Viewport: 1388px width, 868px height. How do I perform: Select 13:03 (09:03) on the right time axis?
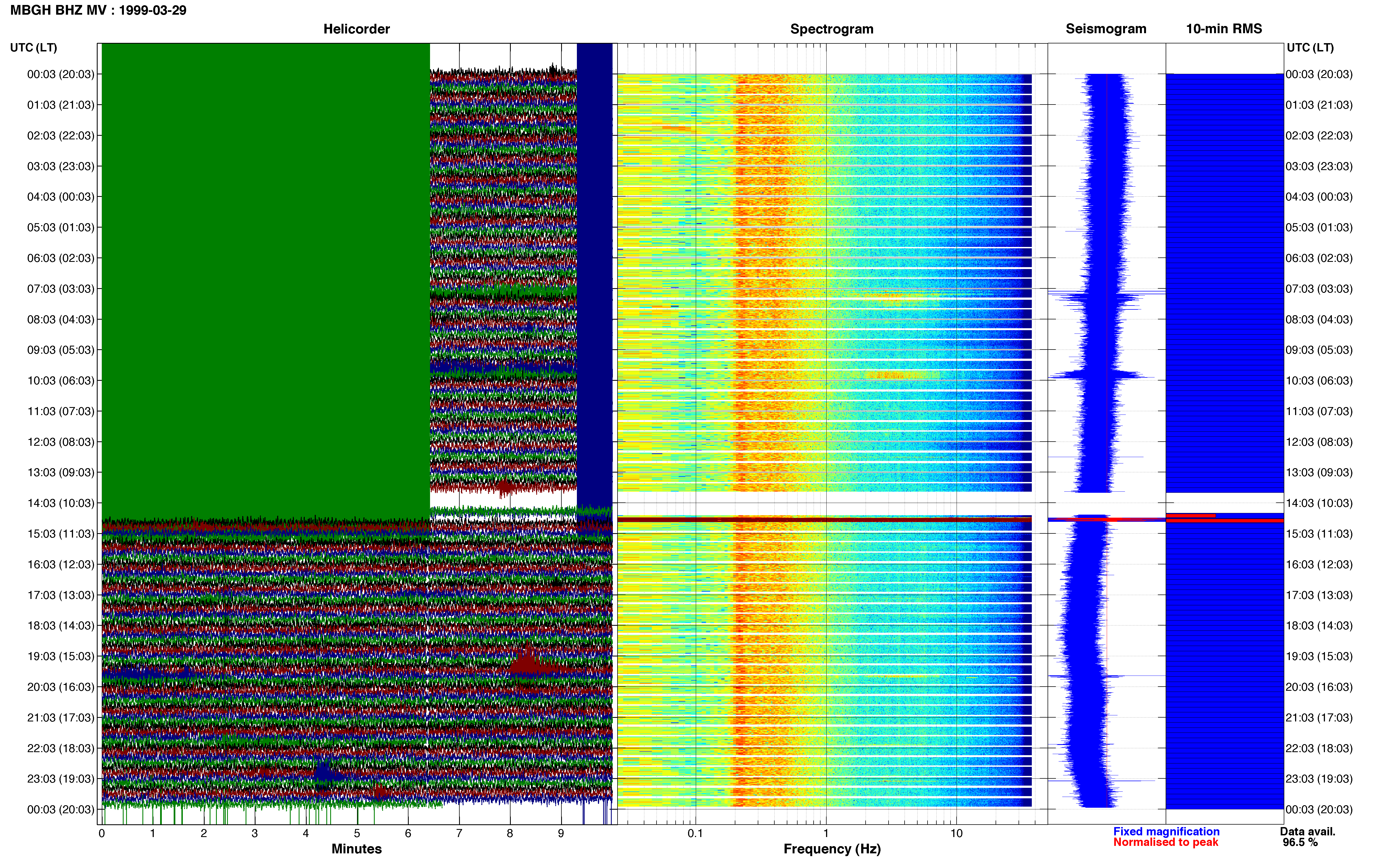pos(1319,473)
